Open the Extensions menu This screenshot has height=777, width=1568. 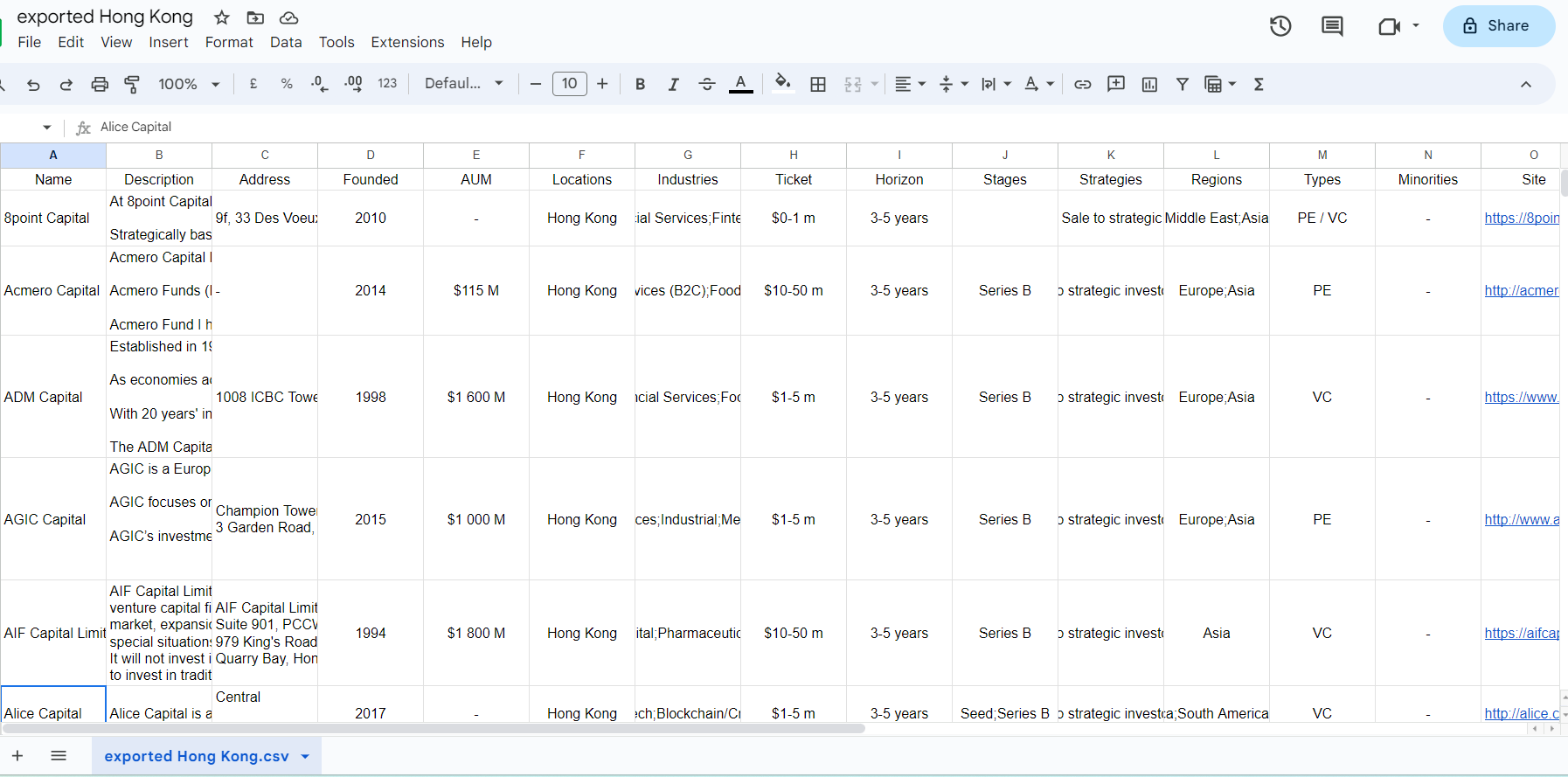click(407, 42)
